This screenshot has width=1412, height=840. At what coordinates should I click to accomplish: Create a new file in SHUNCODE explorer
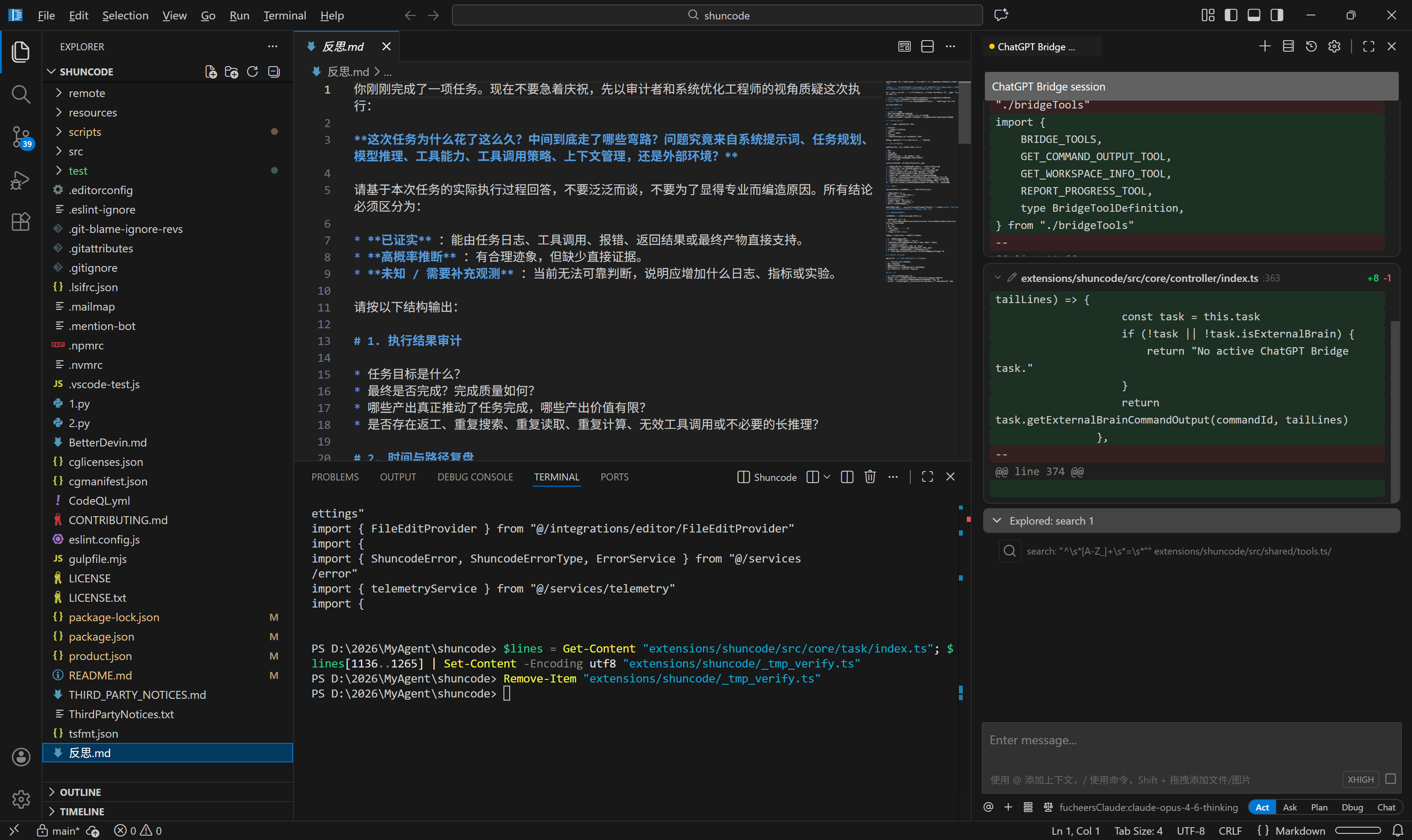pos(210,72)
